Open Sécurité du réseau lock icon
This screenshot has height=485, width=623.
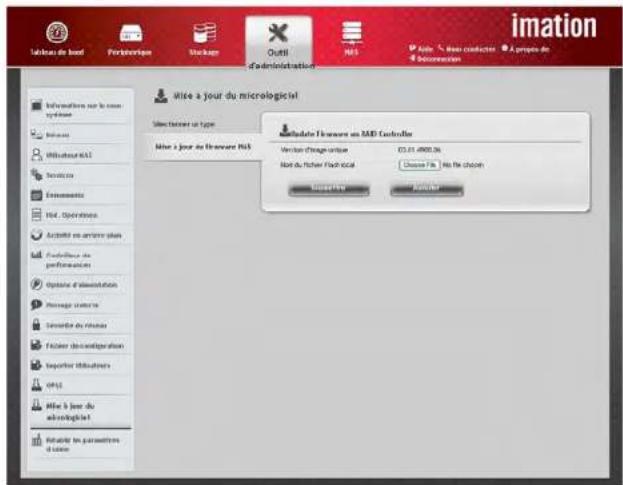coord(37,325)
